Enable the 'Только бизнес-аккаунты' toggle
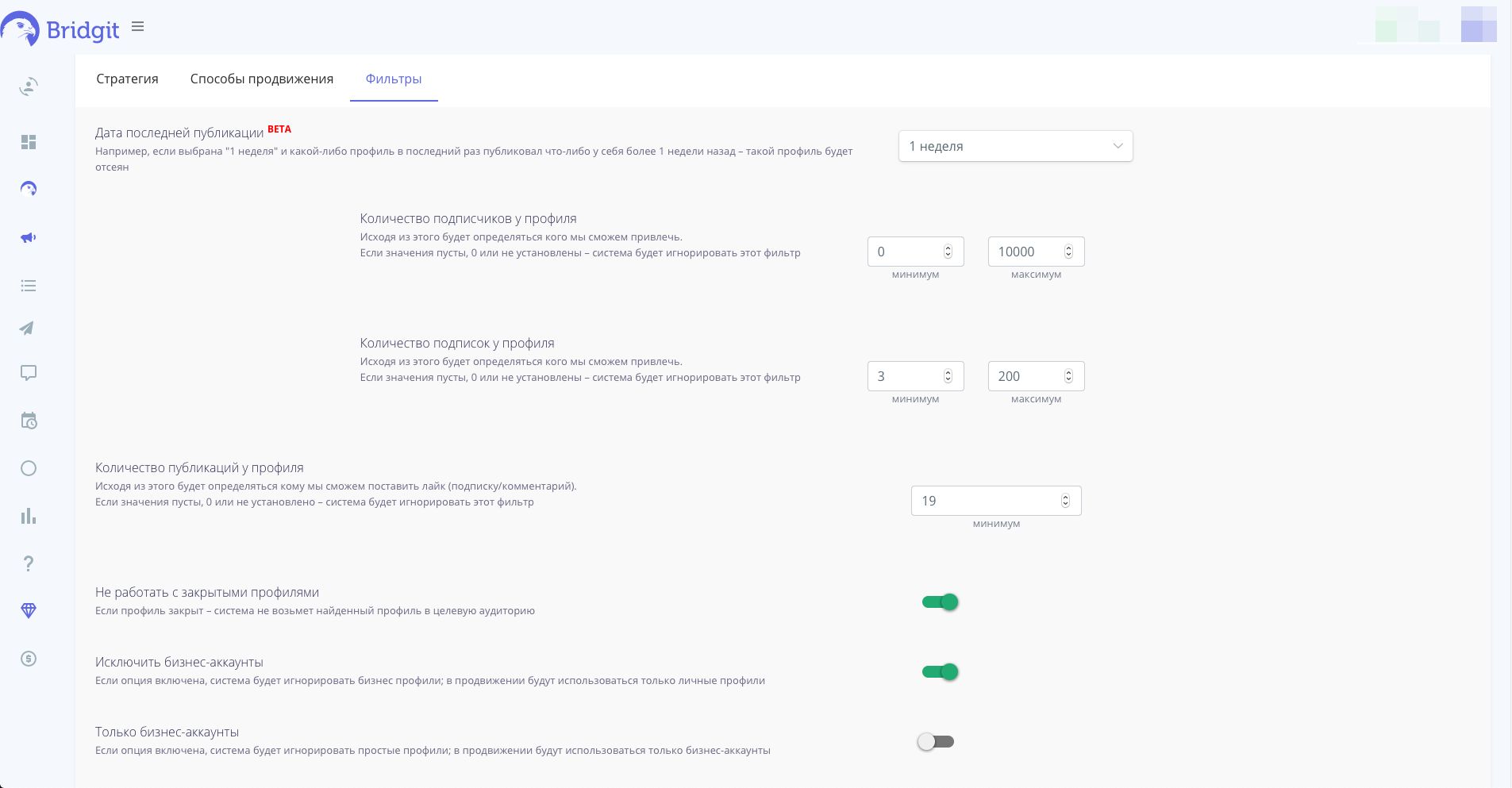Image resolution: width=1512 pixels, height=788 pixels. [936, 742]
